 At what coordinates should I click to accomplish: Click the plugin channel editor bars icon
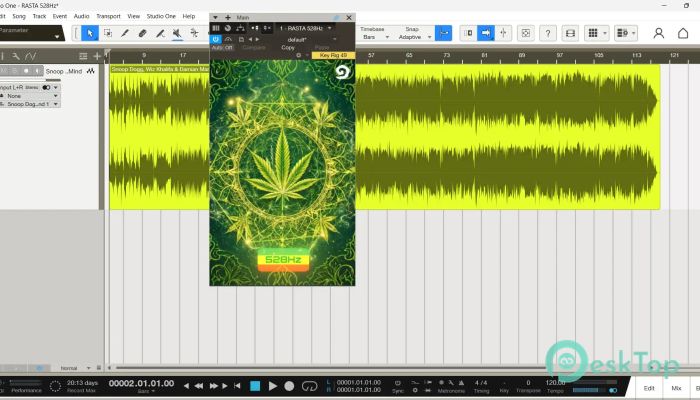[216, 28]
